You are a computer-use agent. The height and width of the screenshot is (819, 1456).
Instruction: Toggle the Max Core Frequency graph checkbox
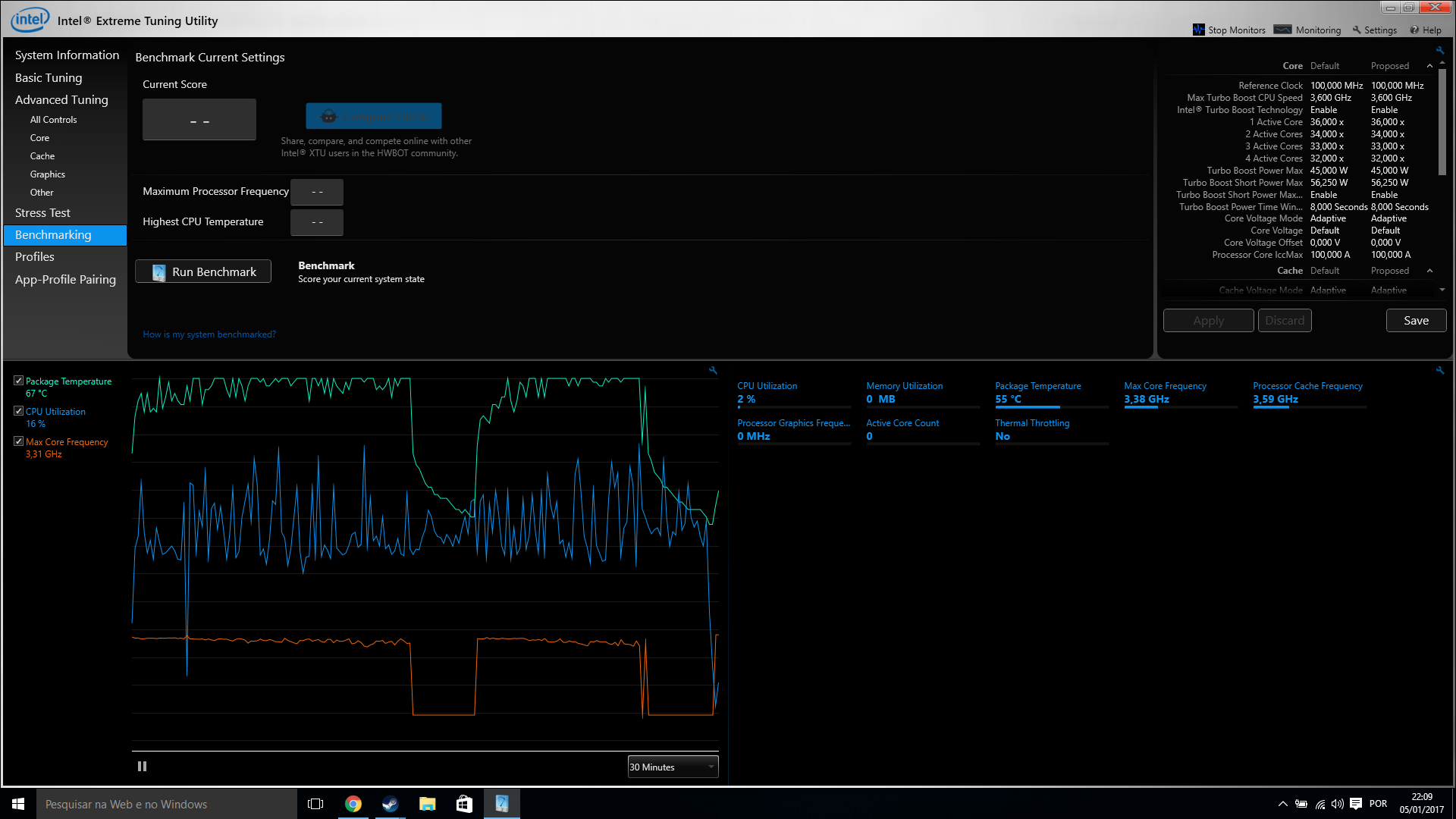pyautogui.click(x=19, y=441)
